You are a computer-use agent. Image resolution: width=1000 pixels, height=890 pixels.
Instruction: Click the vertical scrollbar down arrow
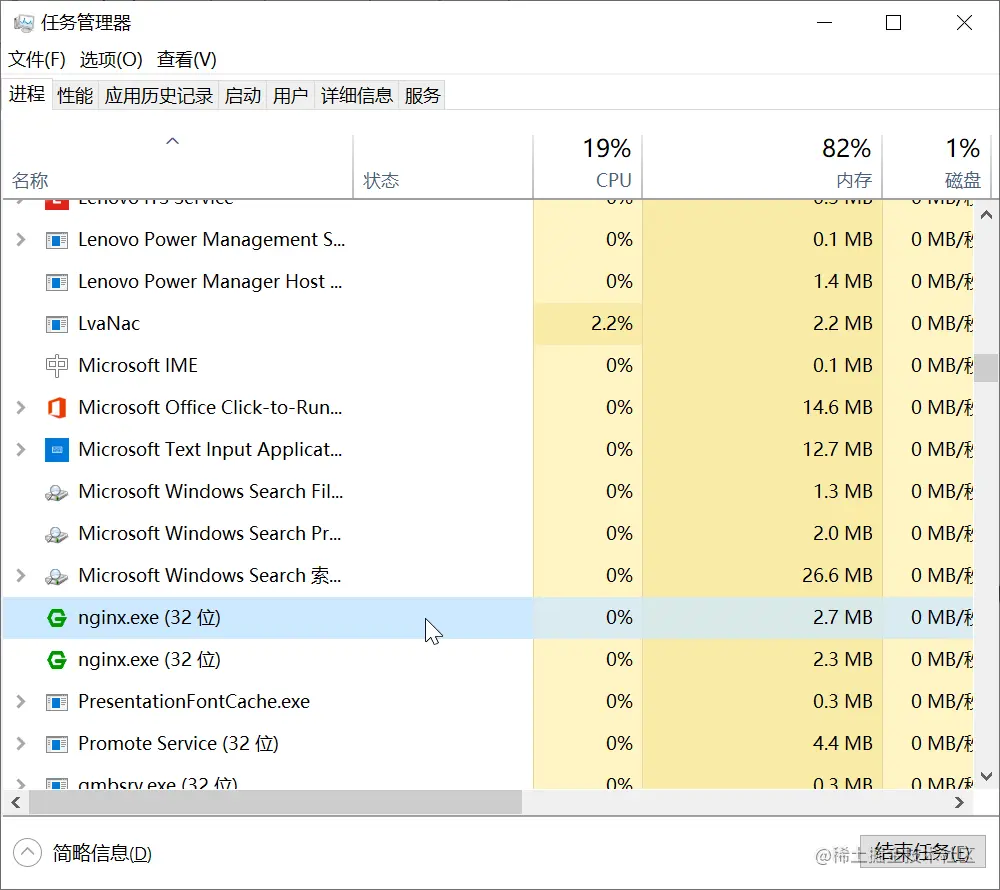986,776
